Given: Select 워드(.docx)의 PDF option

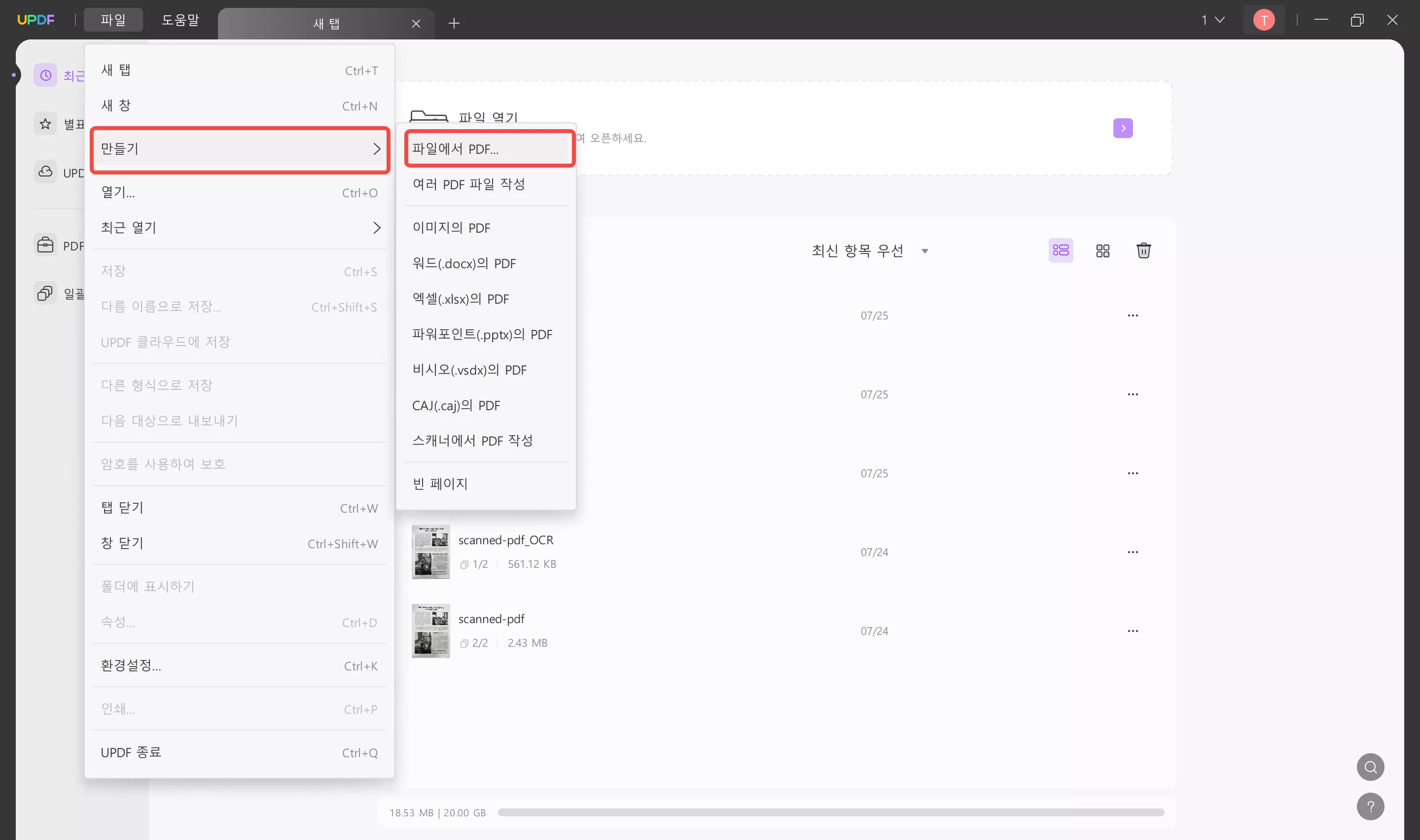Looking at the screenshot, I should coord(486,263).
